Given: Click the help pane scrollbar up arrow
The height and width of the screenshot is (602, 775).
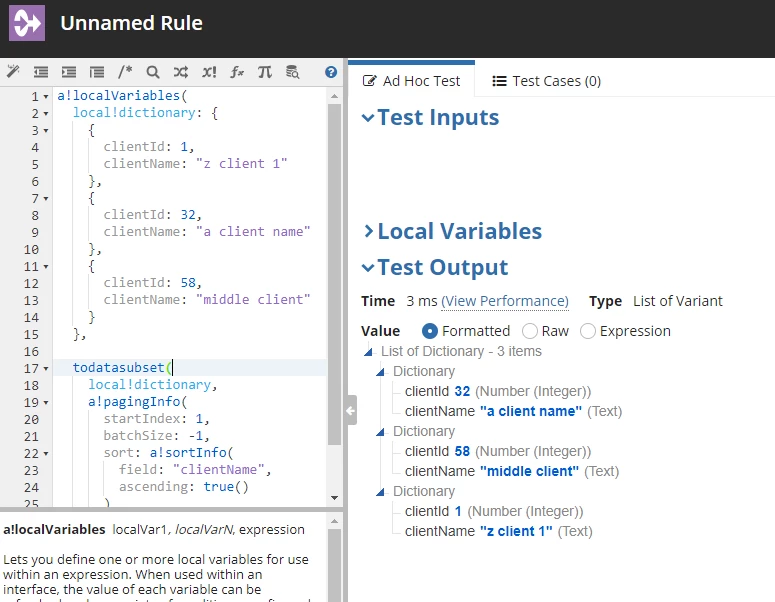Looking at the screenshot, I should (x=334, y=521).
